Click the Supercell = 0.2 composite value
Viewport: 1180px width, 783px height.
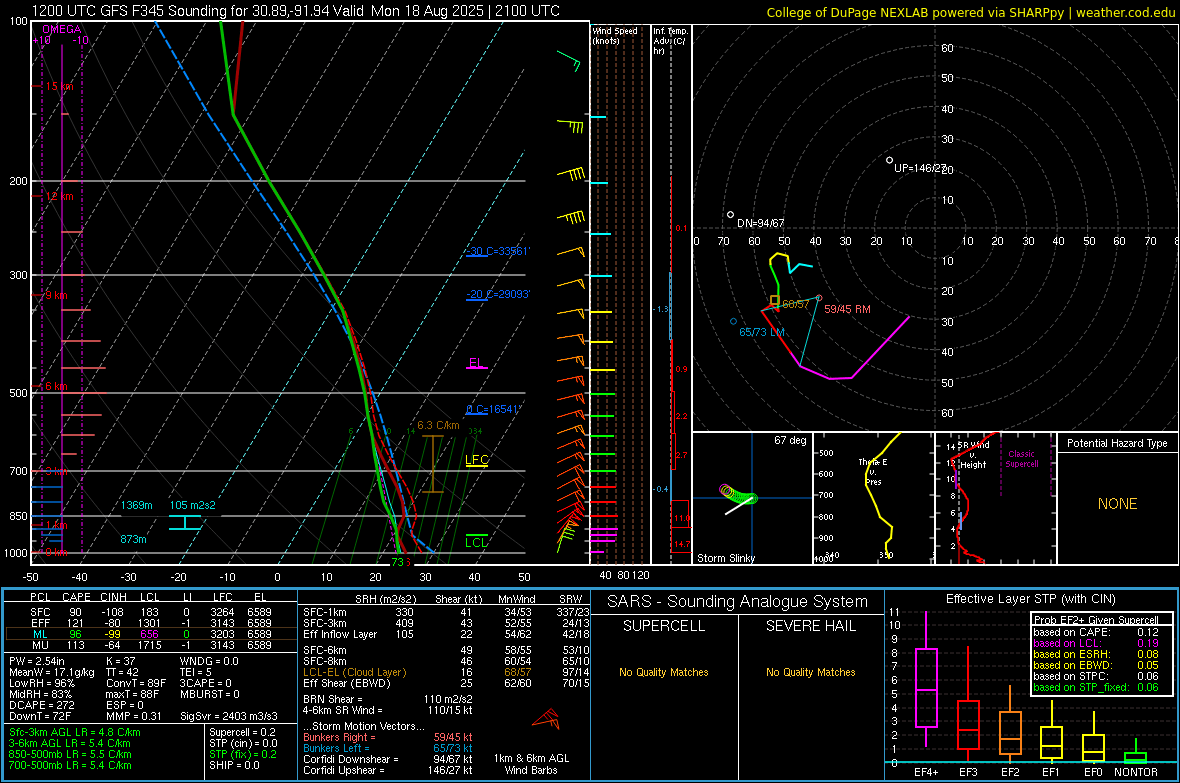[242, 733]
